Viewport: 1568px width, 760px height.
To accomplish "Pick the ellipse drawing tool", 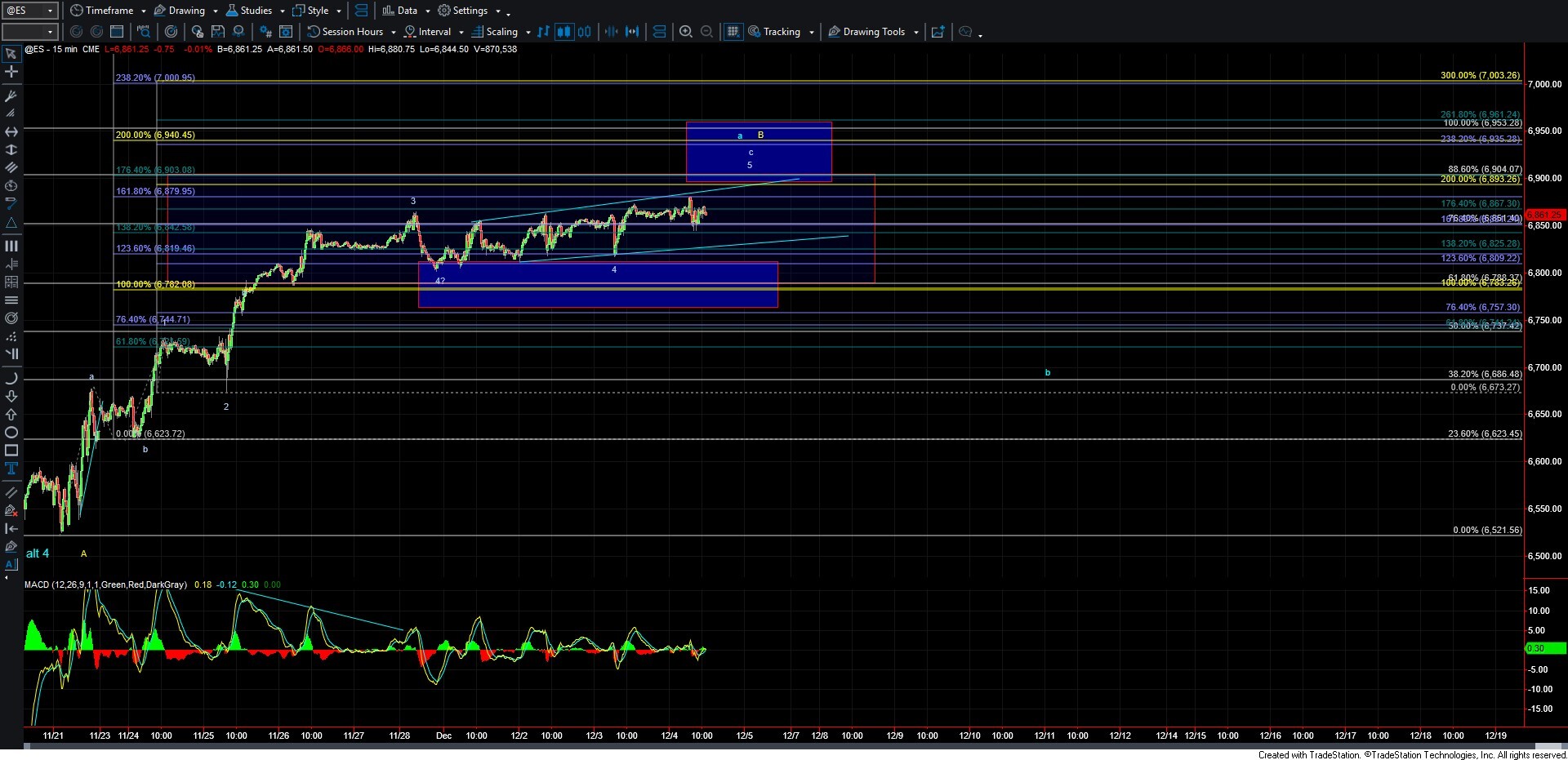I will point(11,433).
